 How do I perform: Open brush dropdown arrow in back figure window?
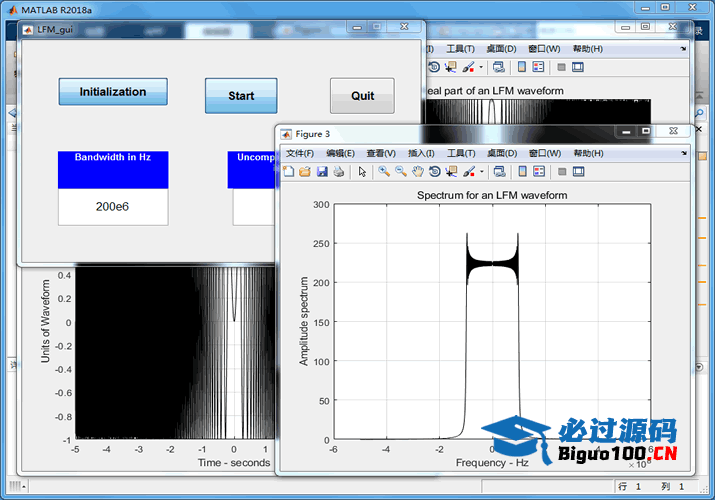pyautogui.click(x=481, y=67)
